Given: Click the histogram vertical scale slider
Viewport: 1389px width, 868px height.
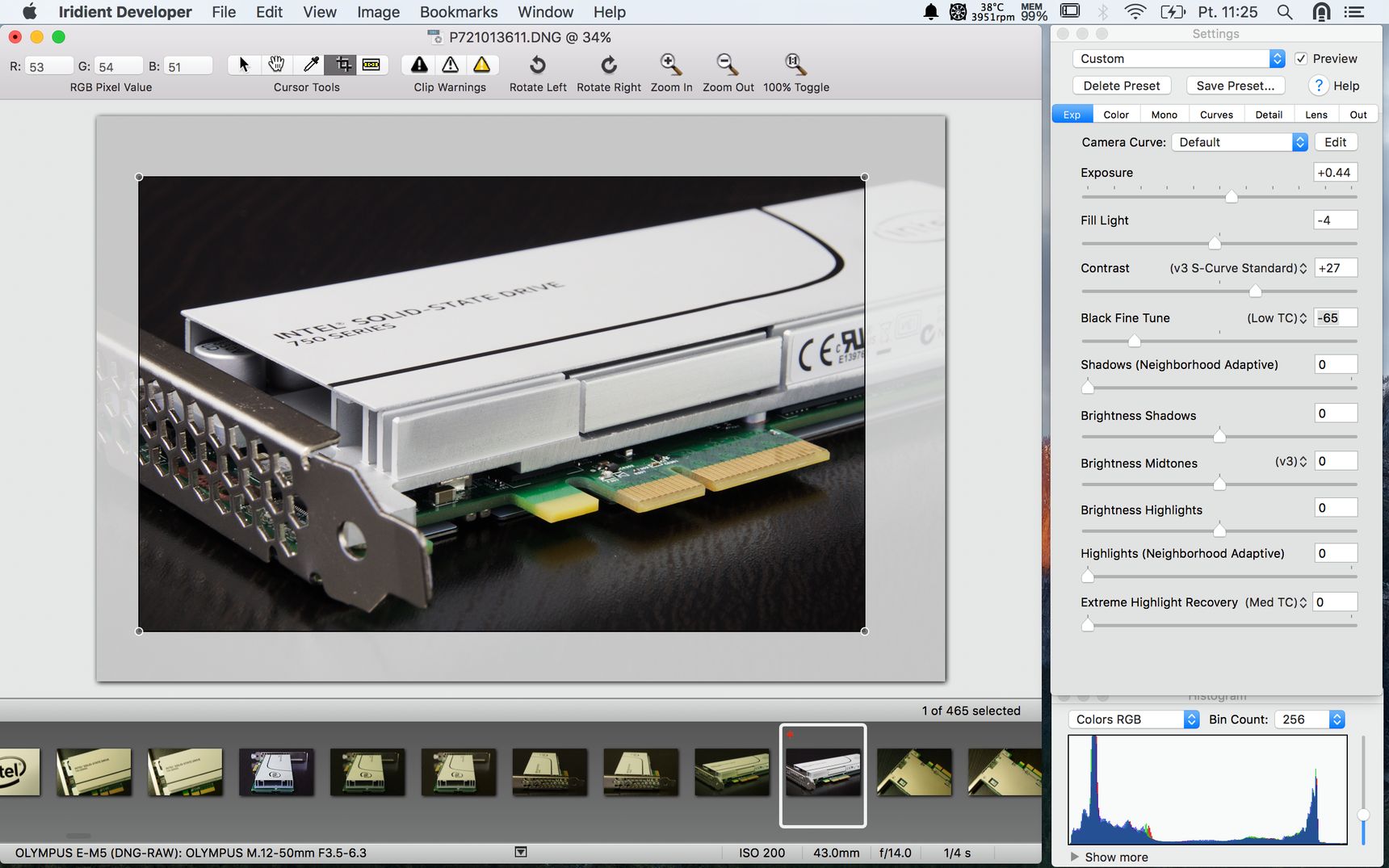Looking at the screenshot, I should pyautogui.click(x=1363, y=815).
